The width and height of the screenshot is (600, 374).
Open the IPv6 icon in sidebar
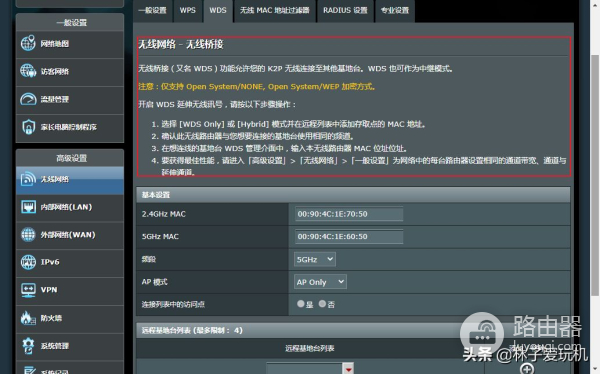tap(28, 262)
